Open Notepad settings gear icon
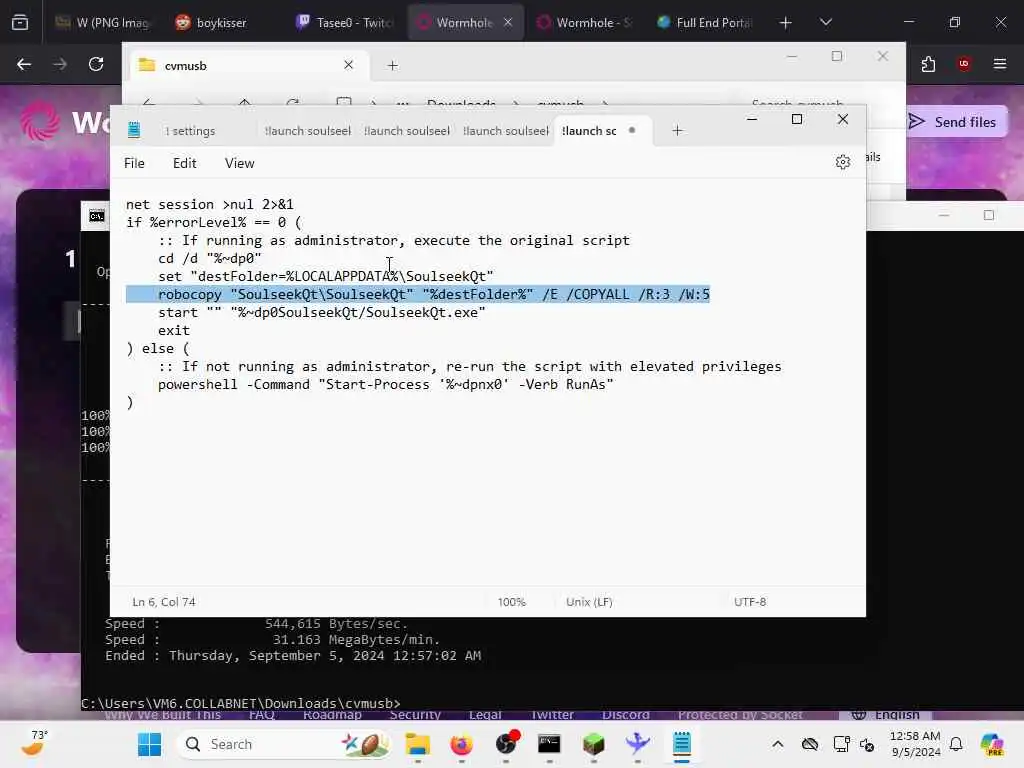Image resolution: width=1024 pixels, height=768 pixels. (842, 162)
